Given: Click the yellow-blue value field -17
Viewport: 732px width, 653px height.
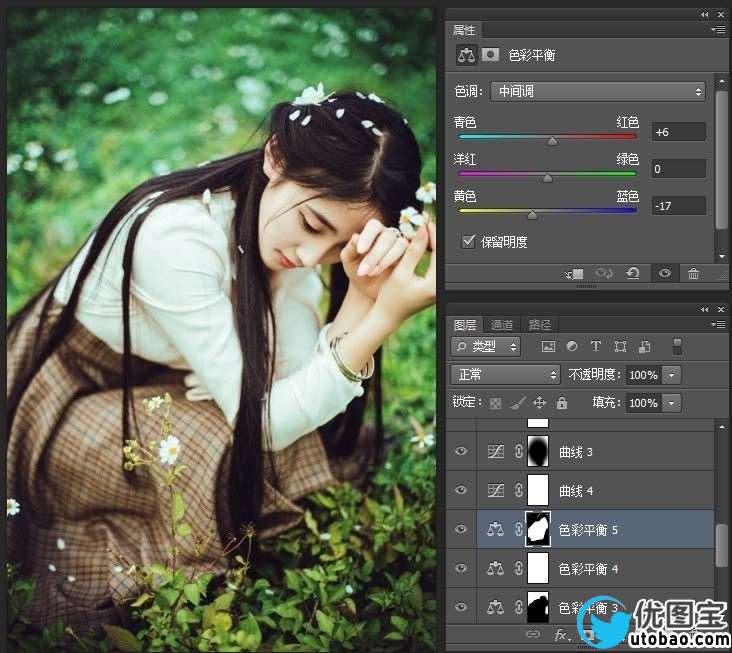Looking at the screenshot, I should point(678,206).
